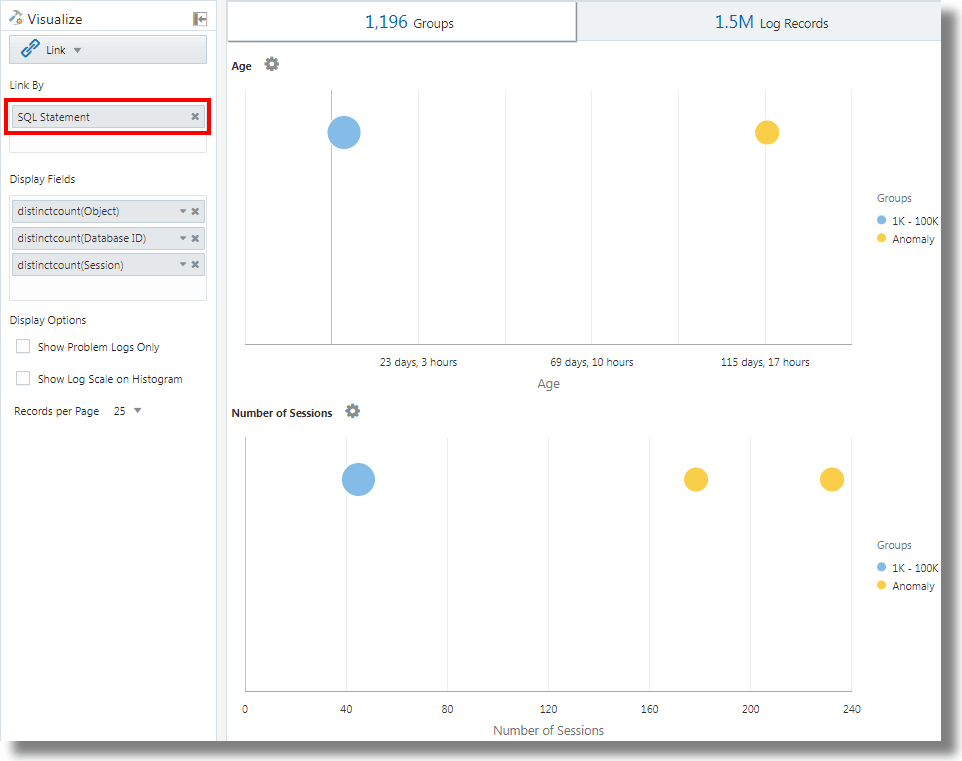Expand the distinctcount(Session) field options arrow
This screenshot has width=962, height=761.
pyautogui.click(x=183, y=265)
